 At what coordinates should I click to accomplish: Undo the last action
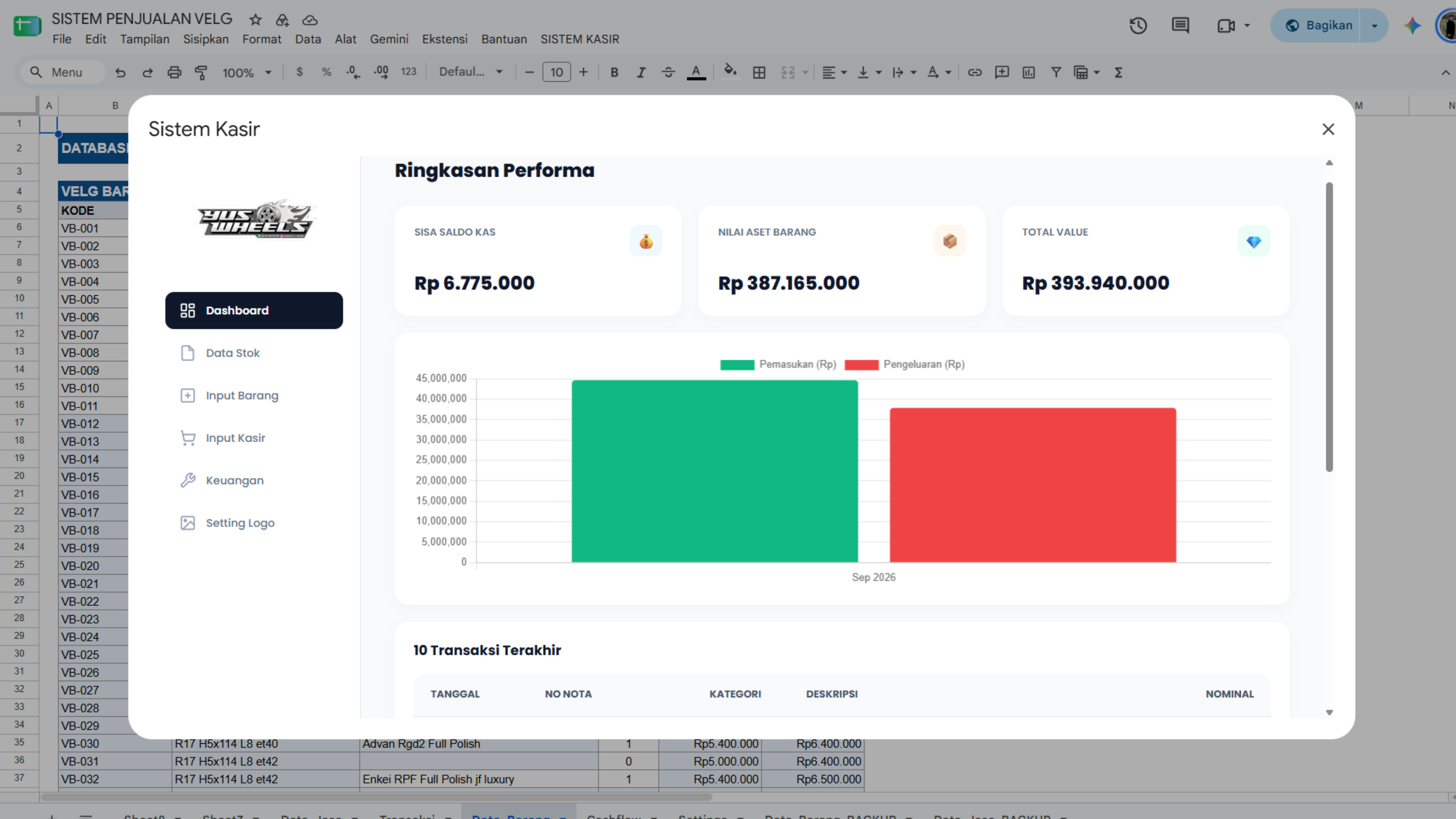pos(121,72)
